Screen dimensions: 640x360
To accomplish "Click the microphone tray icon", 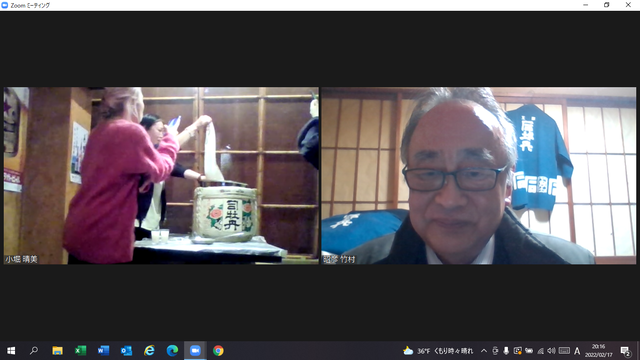I will (506, 351).
